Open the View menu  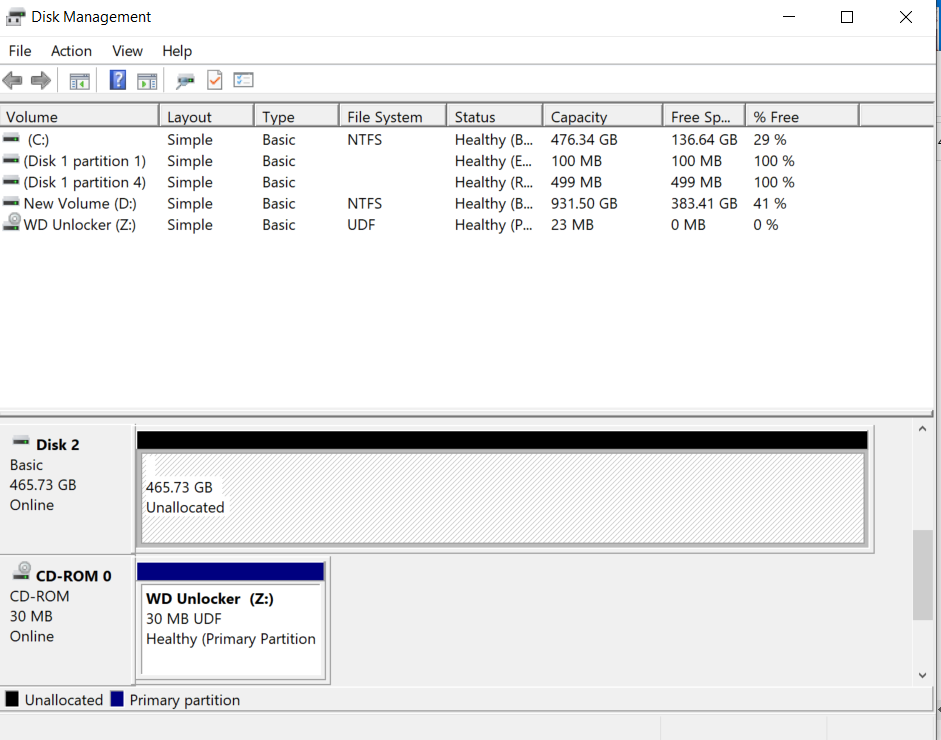tap(127, 51)
